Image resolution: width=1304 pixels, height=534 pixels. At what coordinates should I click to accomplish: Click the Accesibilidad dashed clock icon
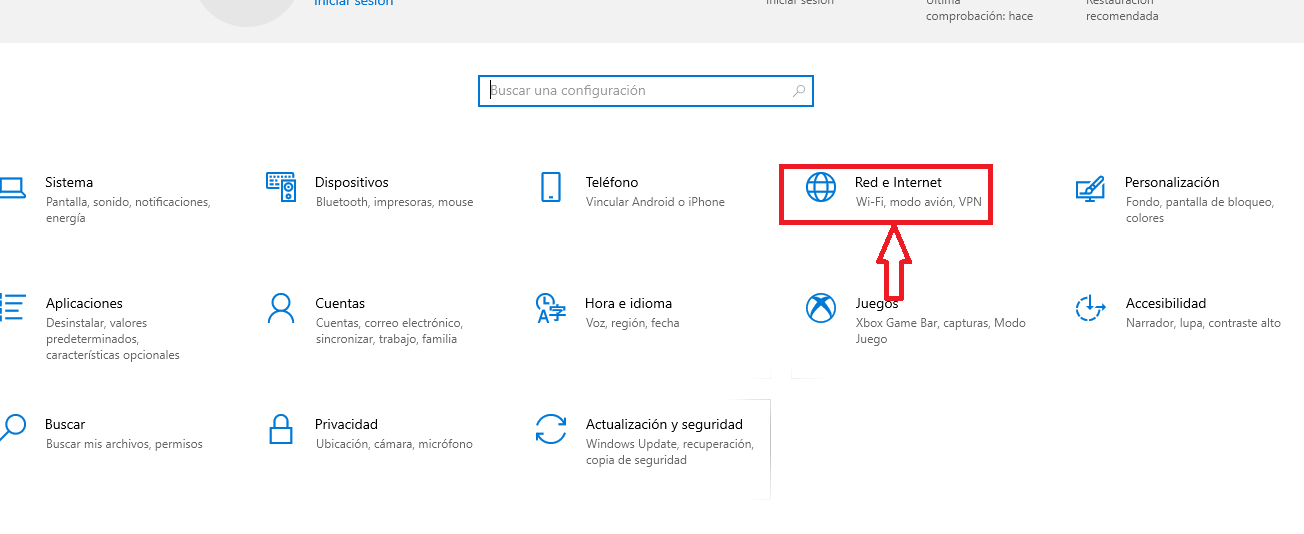(x=1090, y=308)
